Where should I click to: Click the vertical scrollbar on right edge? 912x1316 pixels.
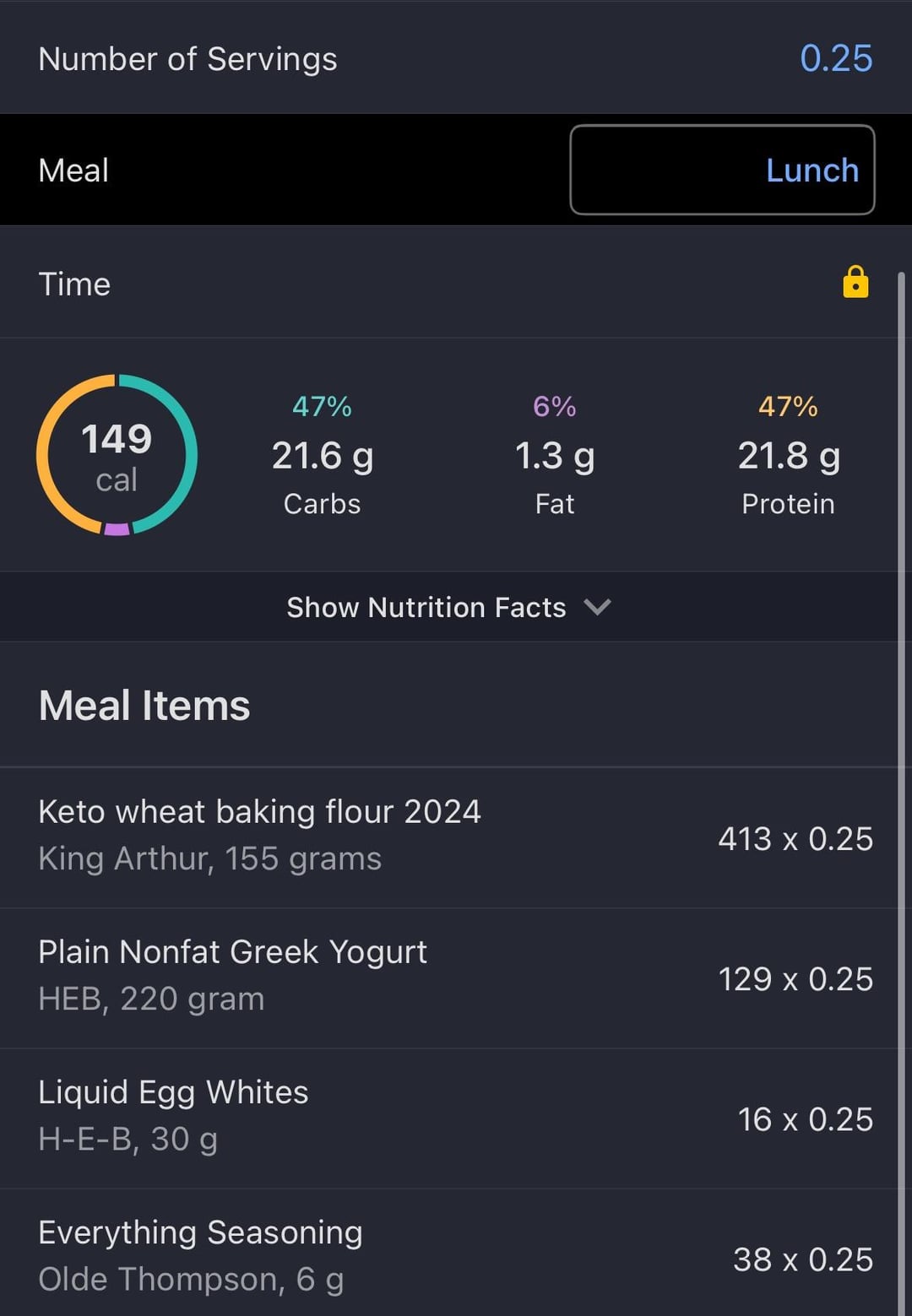click(x=902, y=793)
